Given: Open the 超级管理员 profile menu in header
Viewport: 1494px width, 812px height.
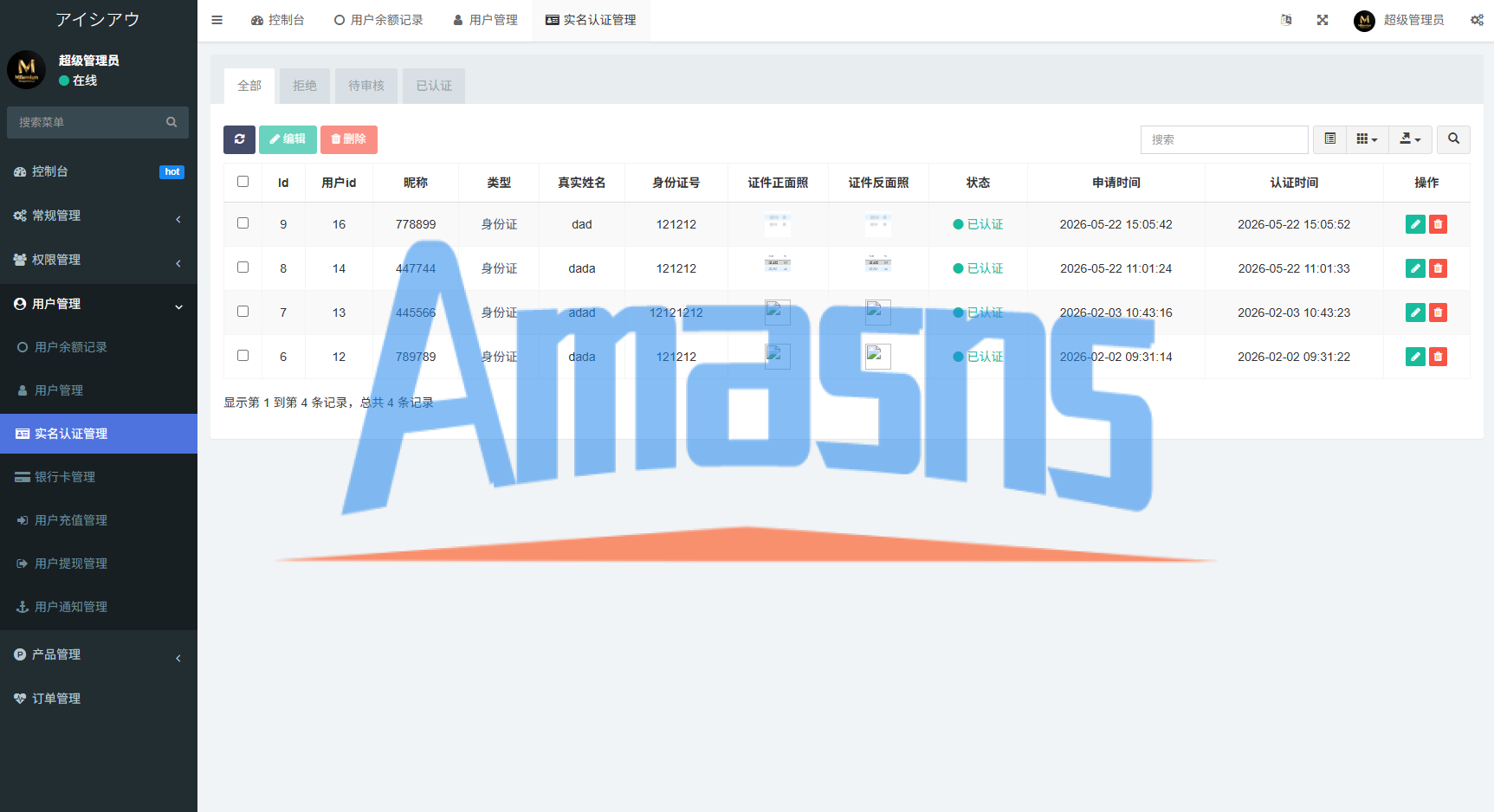Looking at the screenshot, I should [1399, 20].
